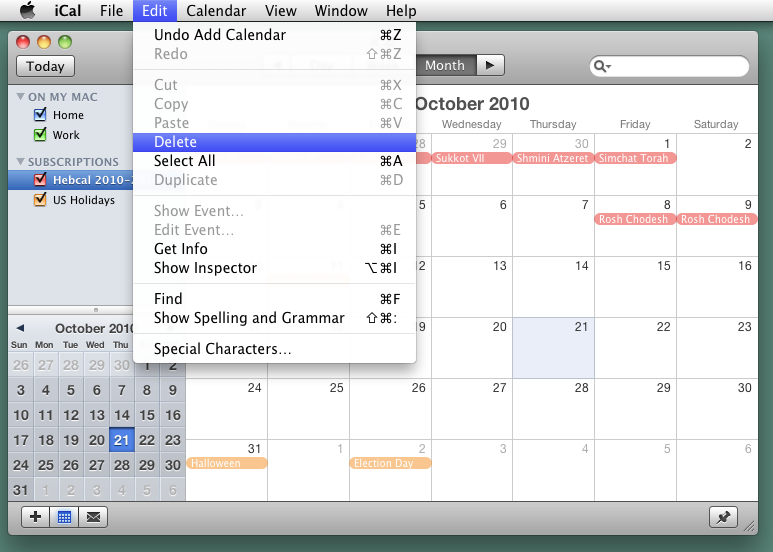Uncheck the Home calendar checkbox
The width and height of the screenshot is (773, 552).
[x=41, y=115]
